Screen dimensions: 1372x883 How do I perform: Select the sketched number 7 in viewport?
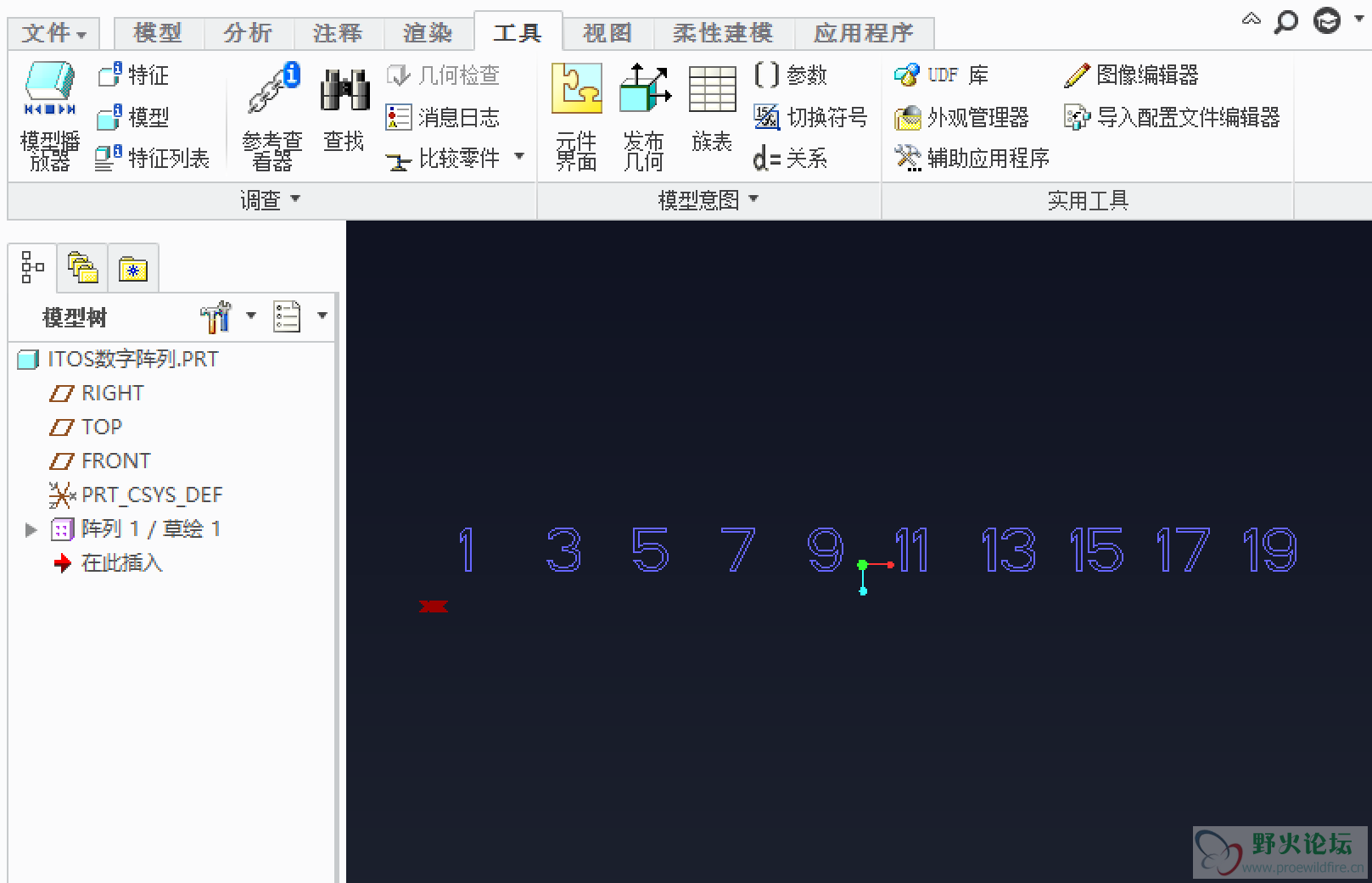(737, 550)
